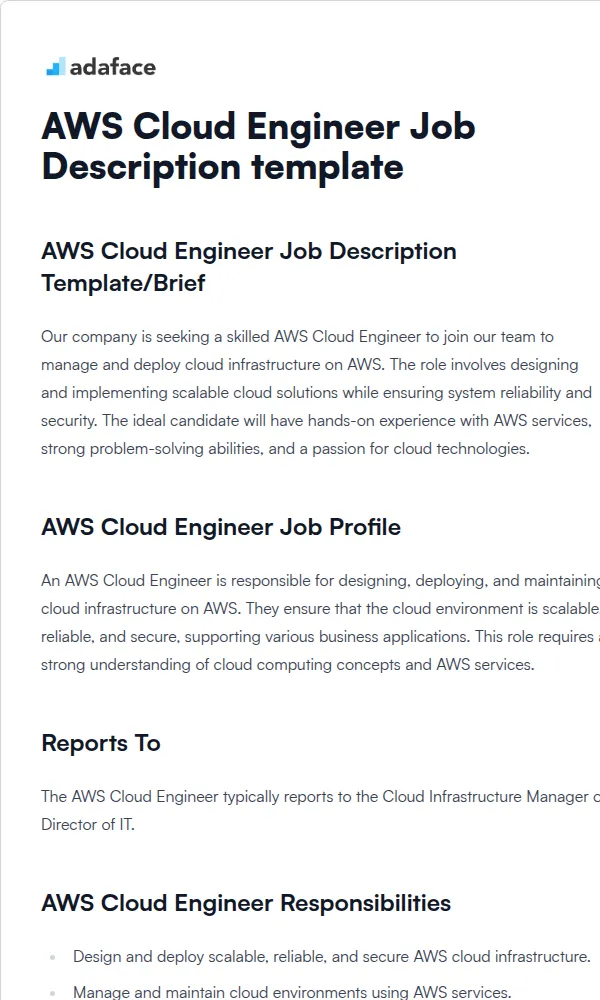Click the Template/Brief heading line
Viewport: 600px width, 1000px height.
point(123,283)
